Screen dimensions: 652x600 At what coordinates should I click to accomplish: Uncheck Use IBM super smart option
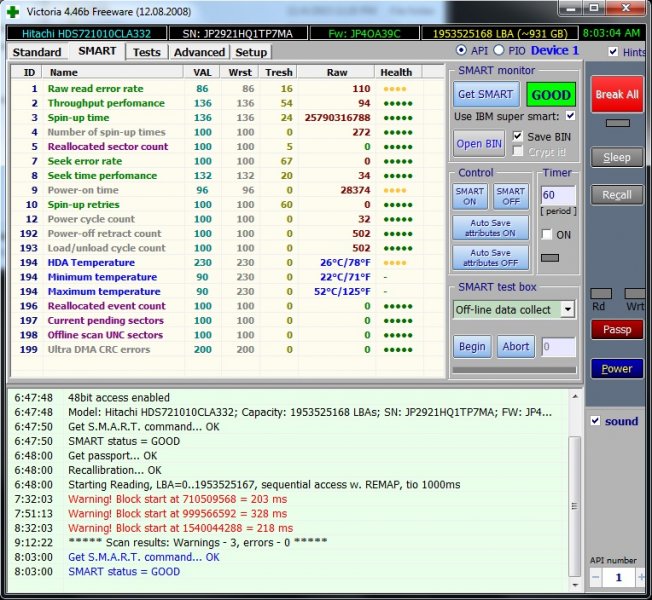(x=570, y=117)
